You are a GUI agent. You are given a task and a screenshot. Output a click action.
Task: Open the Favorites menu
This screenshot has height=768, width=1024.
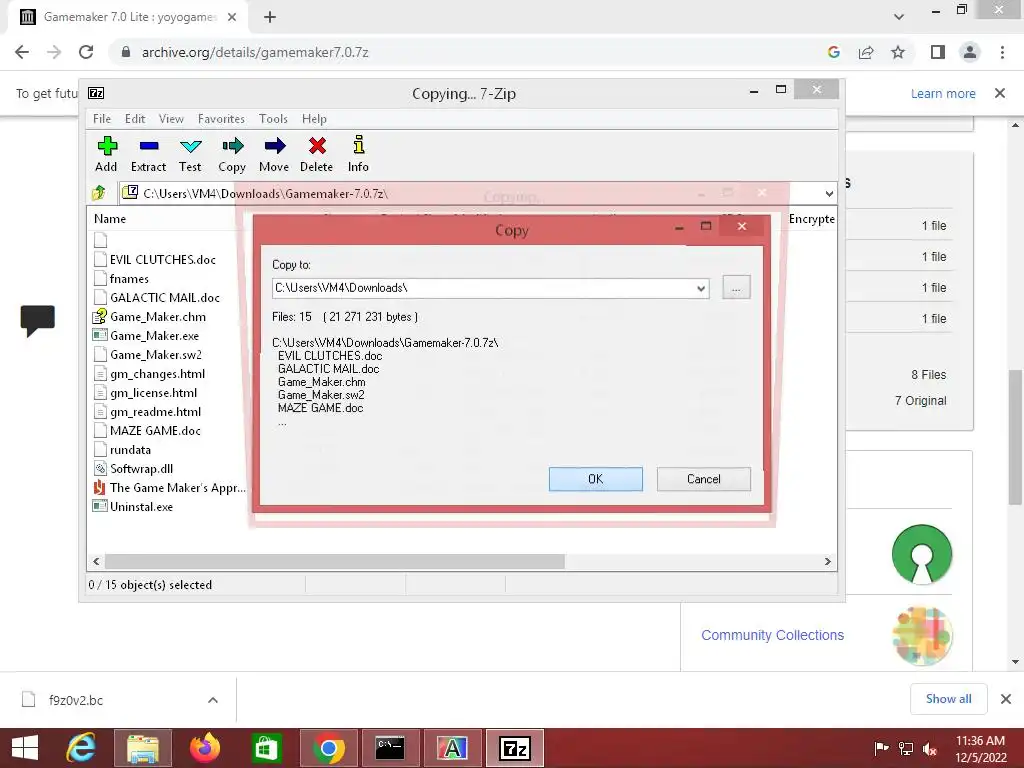(x=221, y=119)
